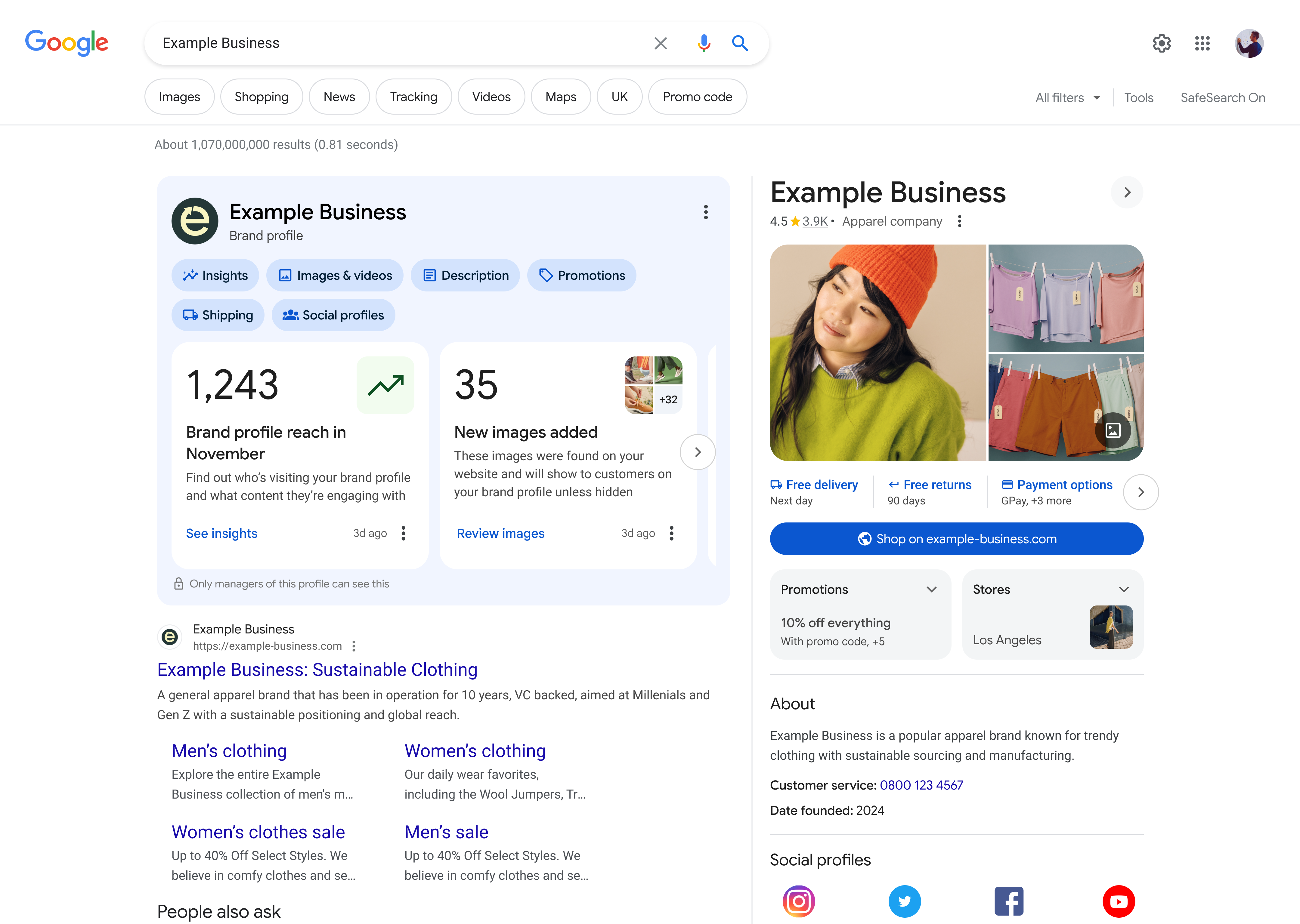The height and width of the screenshot is (924, 1300).
Task: Click Shop on example-business.com
Action: click(x=956, y=539)
